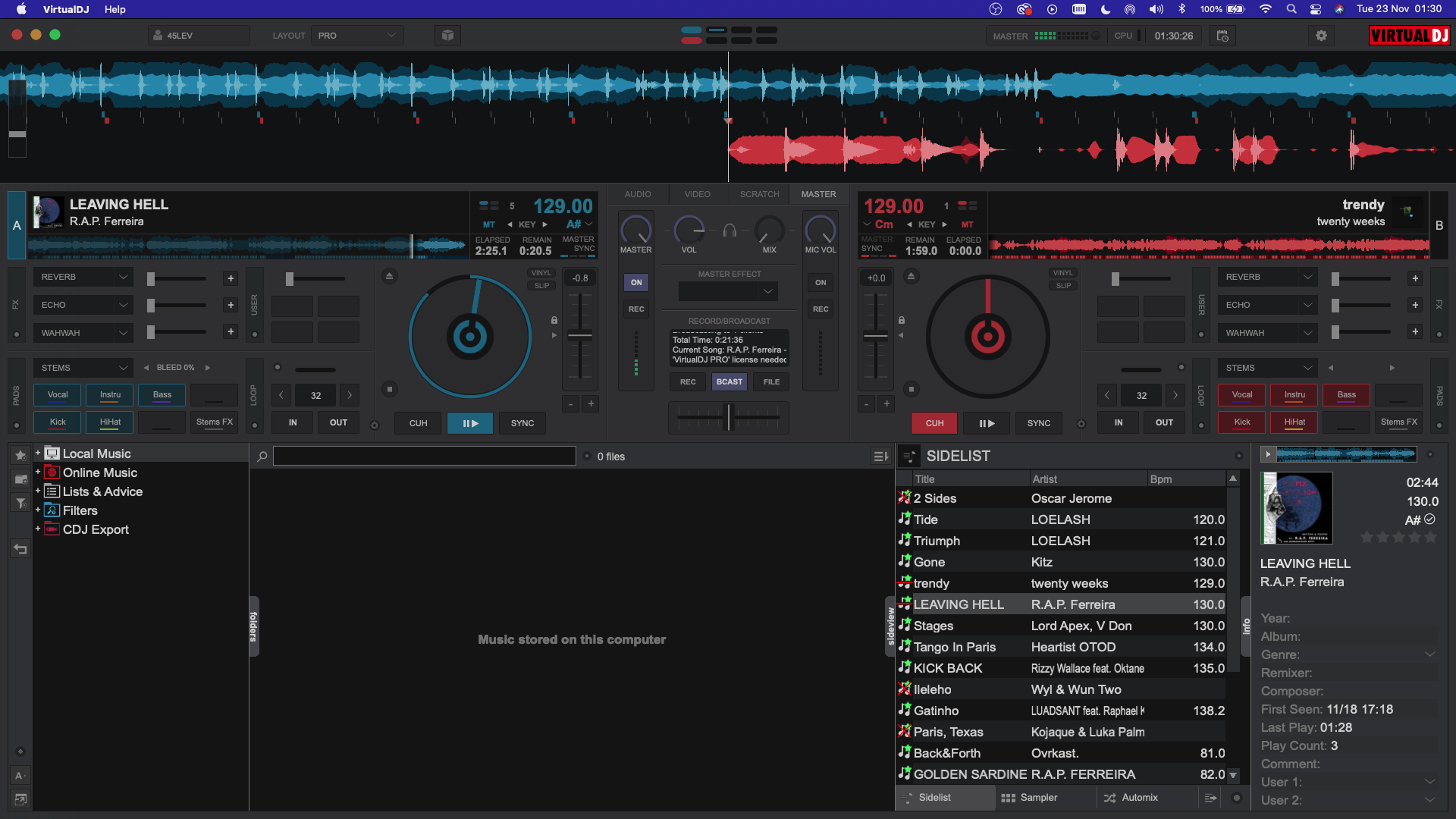Open macOS Spotlight search icon
Screen dimensions: 1456x819
point(1291,9)
